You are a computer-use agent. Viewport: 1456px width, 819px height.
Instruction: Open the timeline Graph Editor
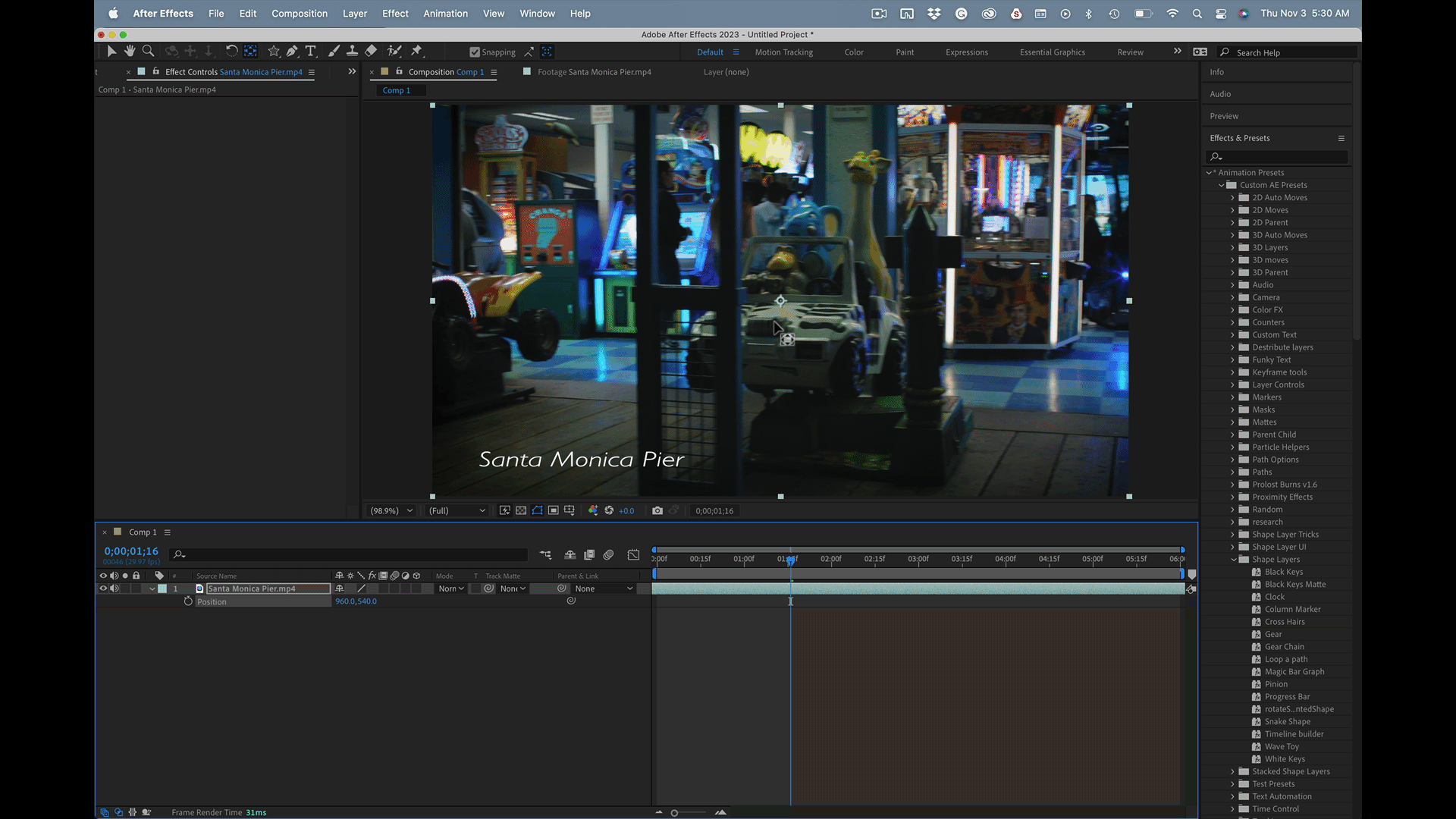pos(633,555)
